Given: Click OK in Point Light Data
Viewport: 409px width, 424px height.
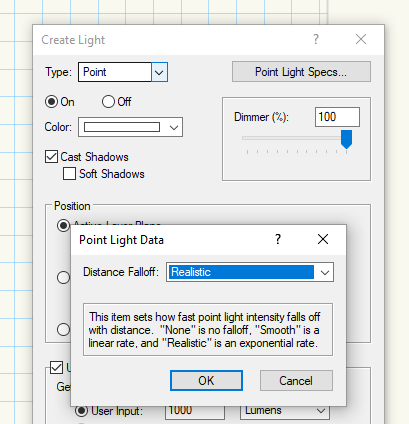Looking at the screenshot, I should click(206, 380).
